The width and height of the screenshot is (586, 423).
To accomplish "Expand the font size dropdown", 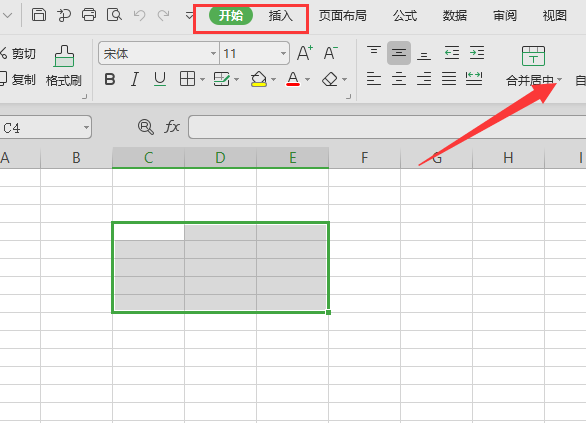I will 283,53.
